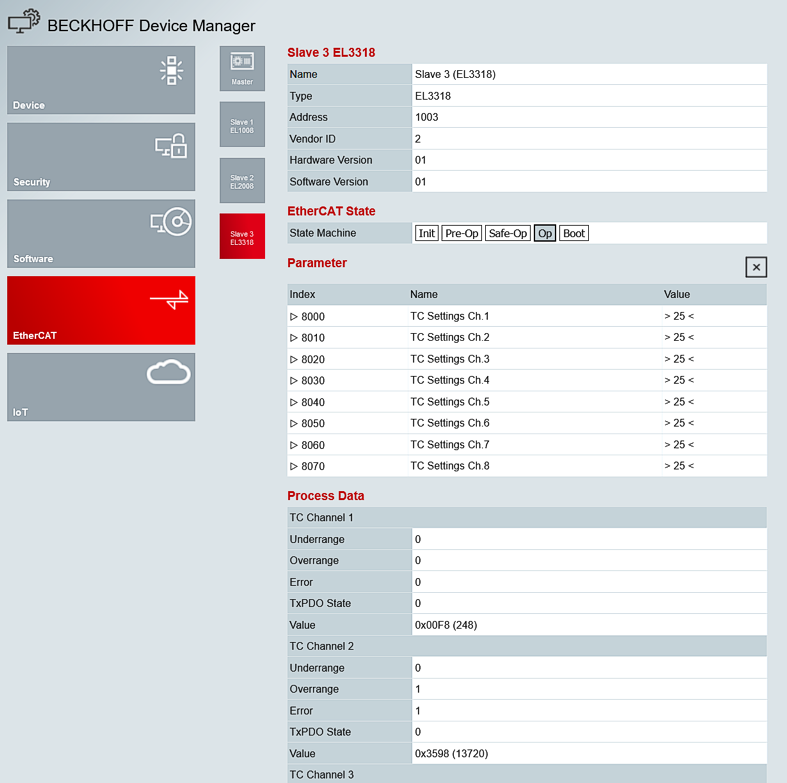Expand index 8030 TC Settings Ch.4
This screenshot has height=783, width=787.
[294, 380]
